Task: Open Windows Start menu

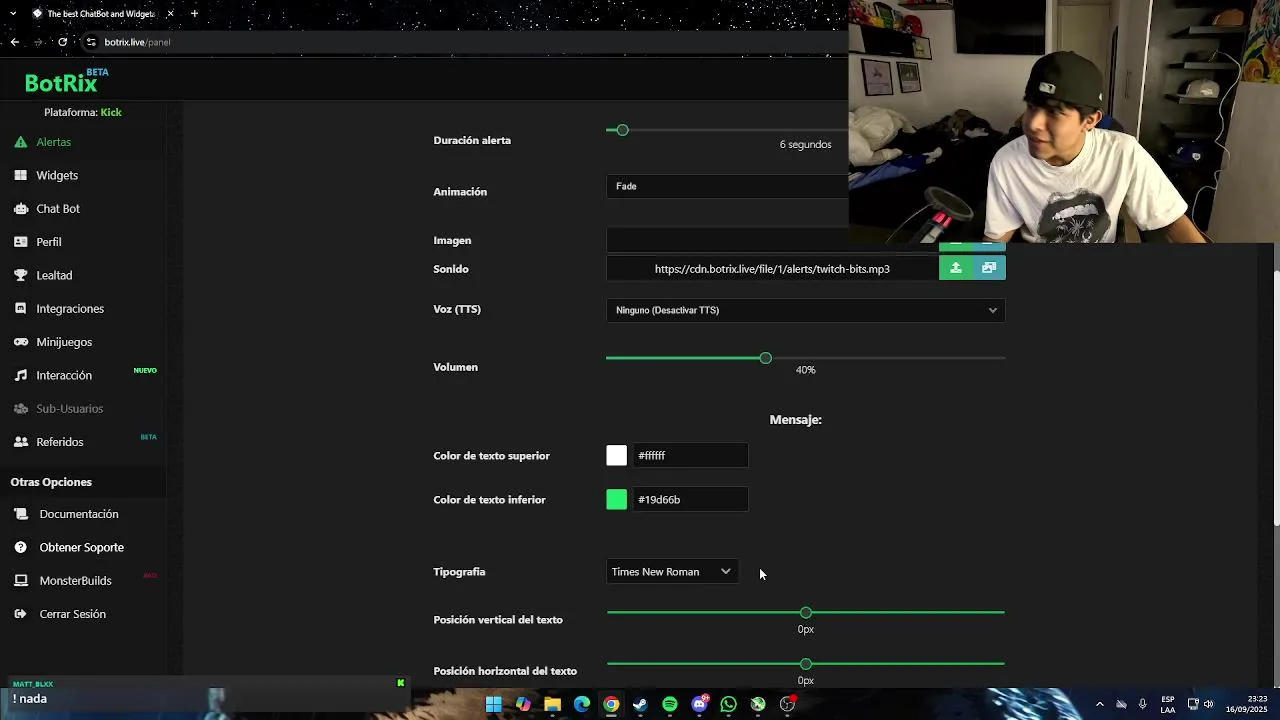Action: pos(493,704)
